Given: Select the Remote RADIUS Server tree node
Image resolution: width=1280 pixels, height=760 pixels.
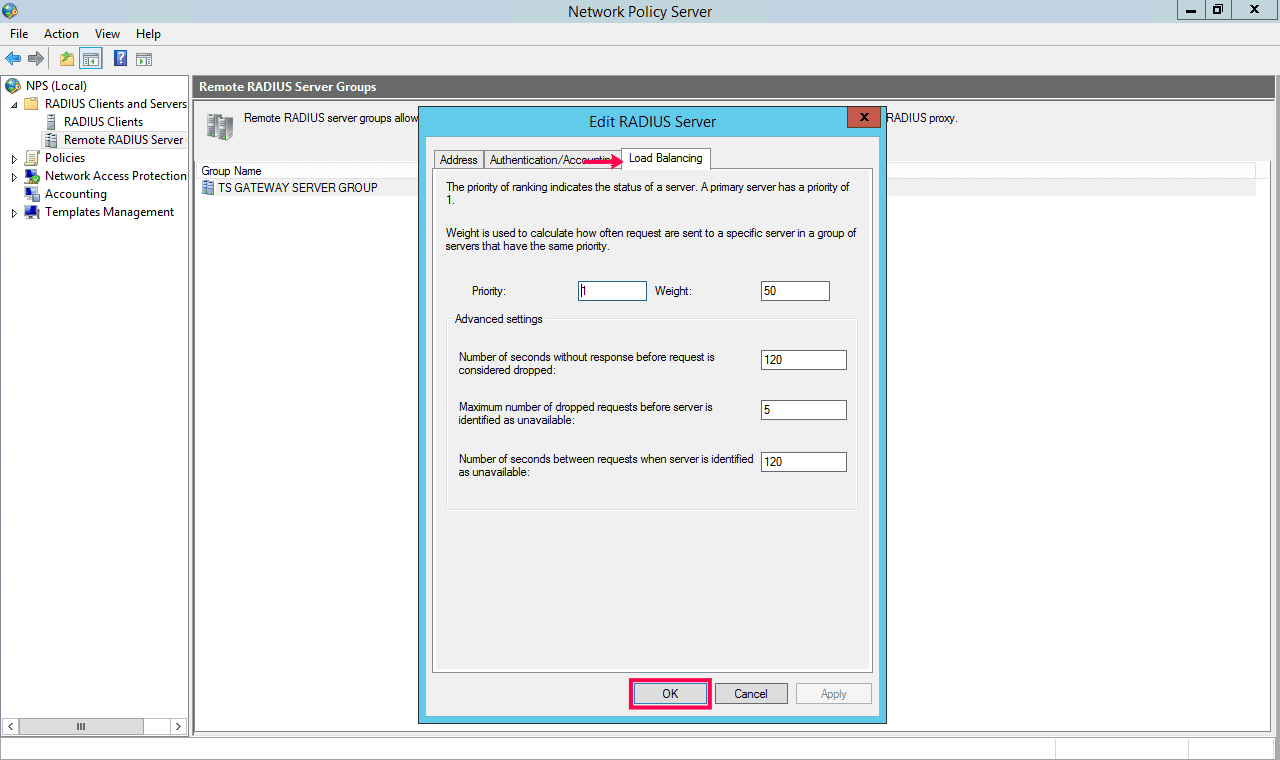Looking at the screenshot, I should (123, 140).
